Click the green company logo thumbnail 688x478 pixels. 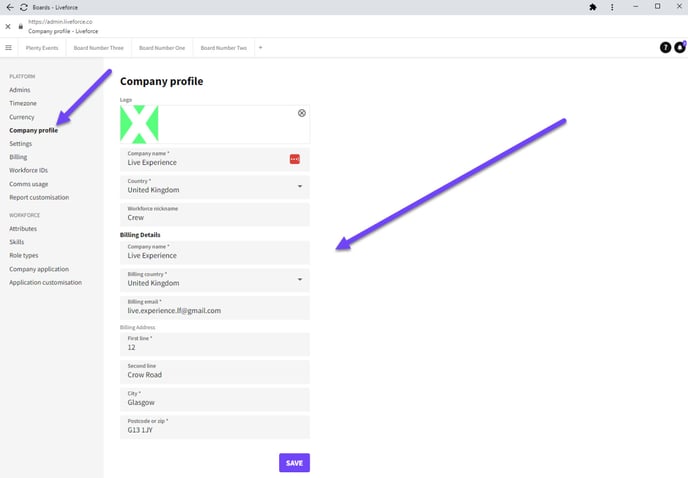pyautogui.click(x=139, y=124)
